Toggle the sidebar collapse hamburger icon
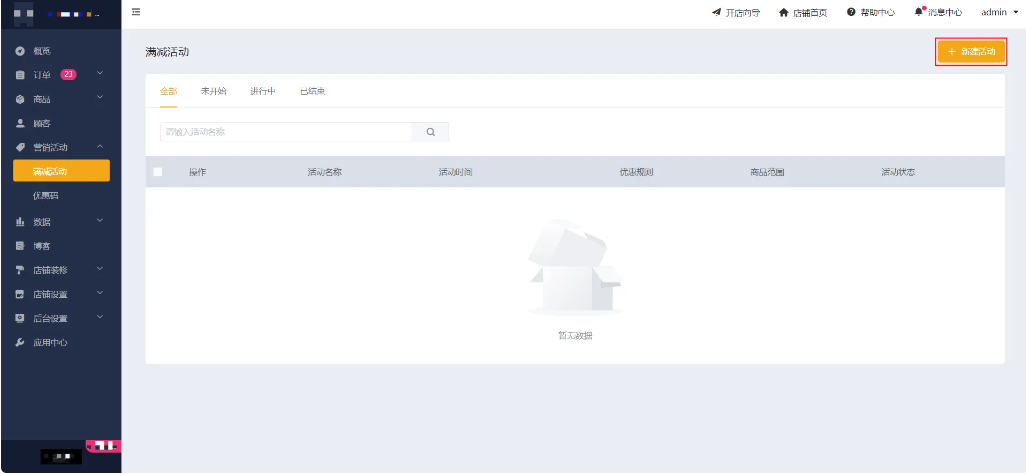The height and width of the screenshot is (474, 1026). click(x=136, y=12)
